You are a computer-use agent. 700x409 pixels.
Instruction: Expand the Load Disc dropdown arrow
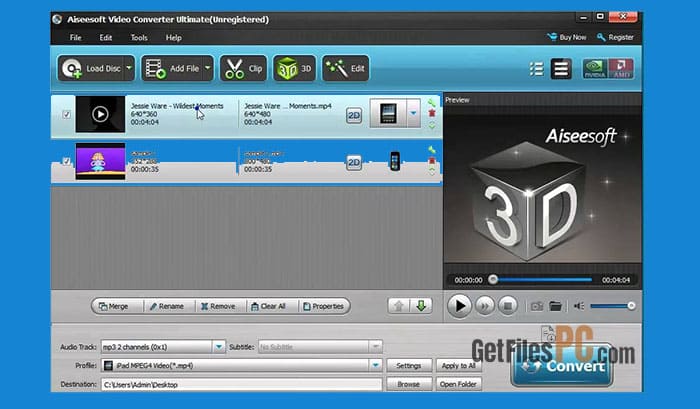coord(129,68)
